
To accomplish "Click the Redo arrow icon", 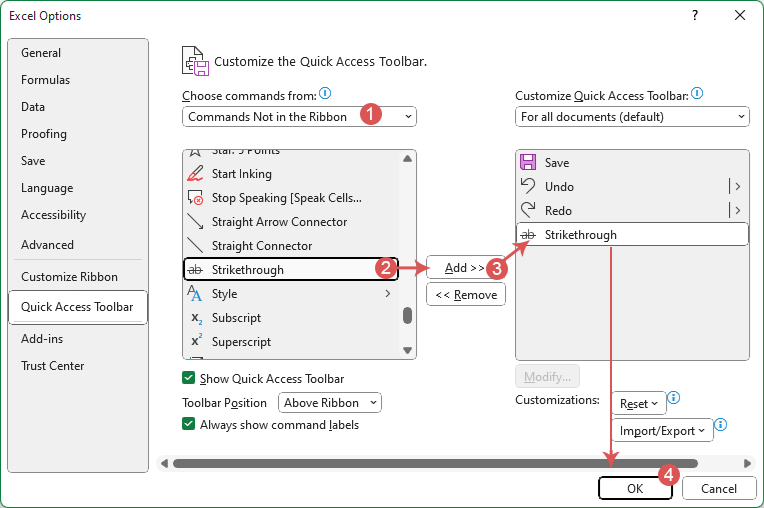I will coord(528,211).
